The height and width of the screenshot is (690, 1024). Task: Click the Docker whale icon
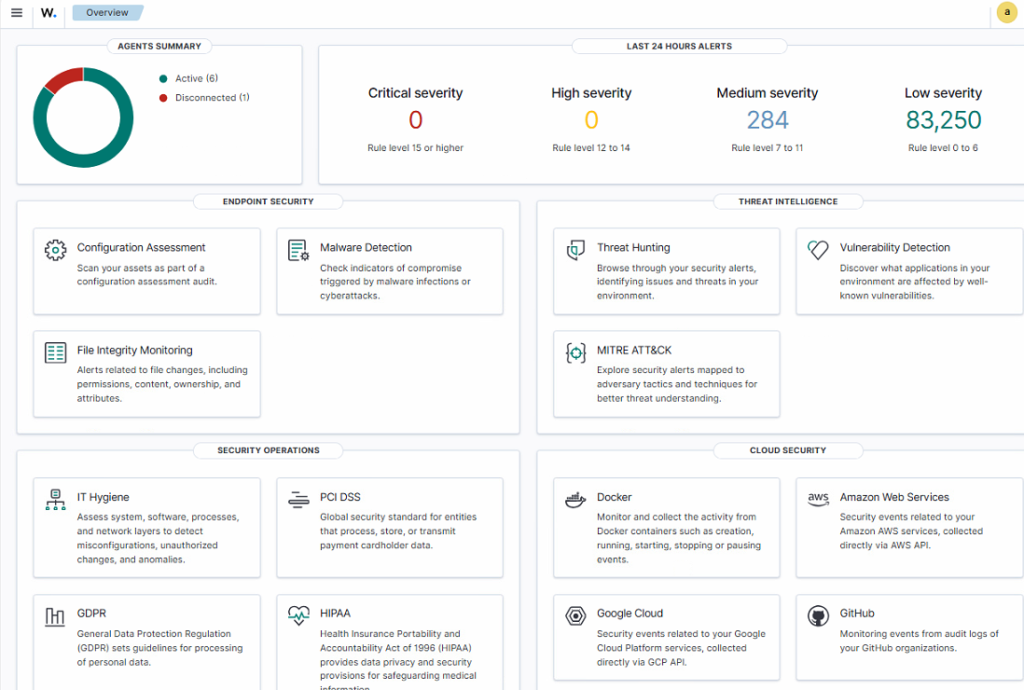tap(575, 500)
